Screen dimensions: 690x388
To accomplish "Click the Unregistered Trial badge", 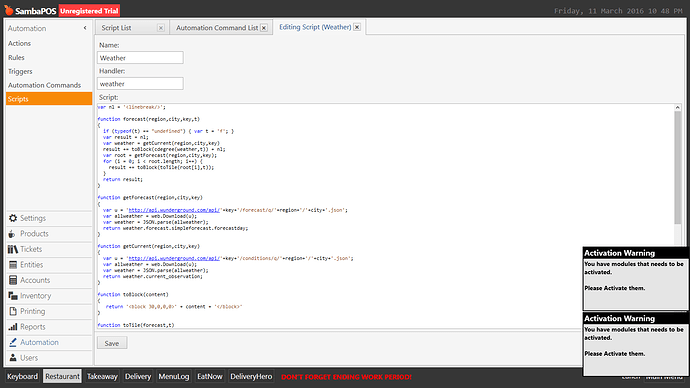I will click(89, 11).
